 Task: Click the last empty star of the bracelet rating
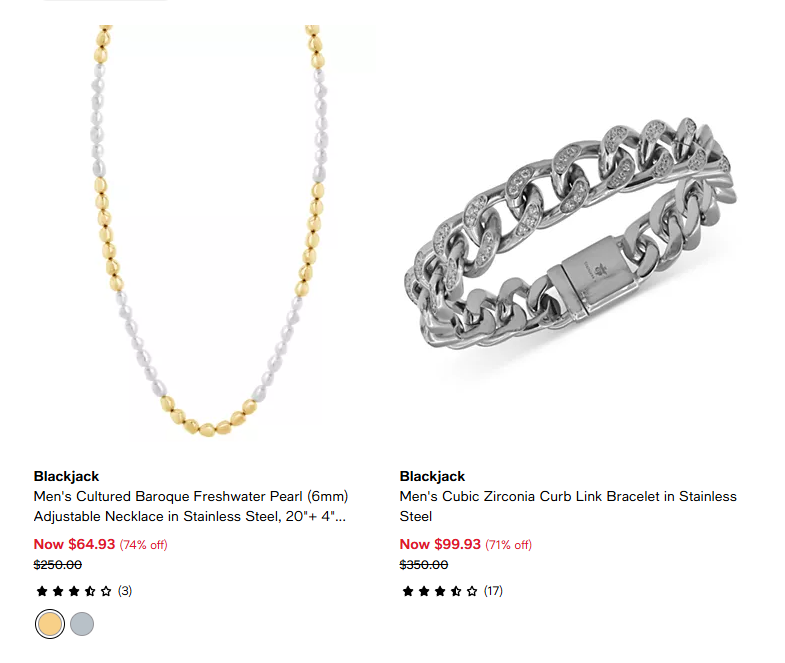[472, 591]
